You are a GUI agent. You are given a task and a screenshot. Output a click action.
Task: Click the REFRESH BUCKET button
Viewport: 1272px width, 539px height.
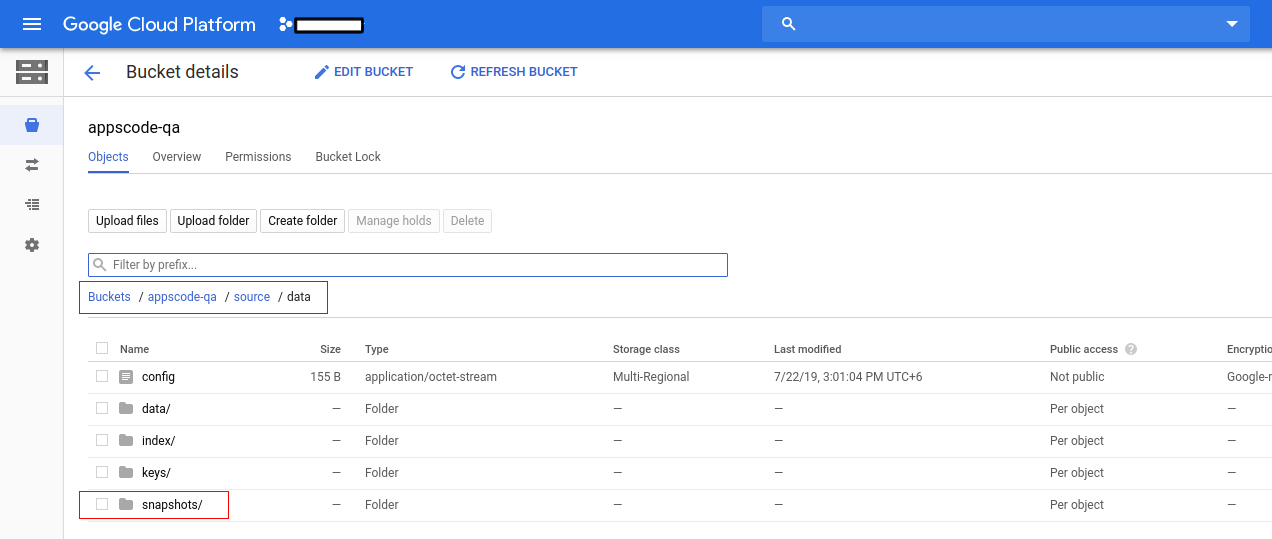(514, 72)
